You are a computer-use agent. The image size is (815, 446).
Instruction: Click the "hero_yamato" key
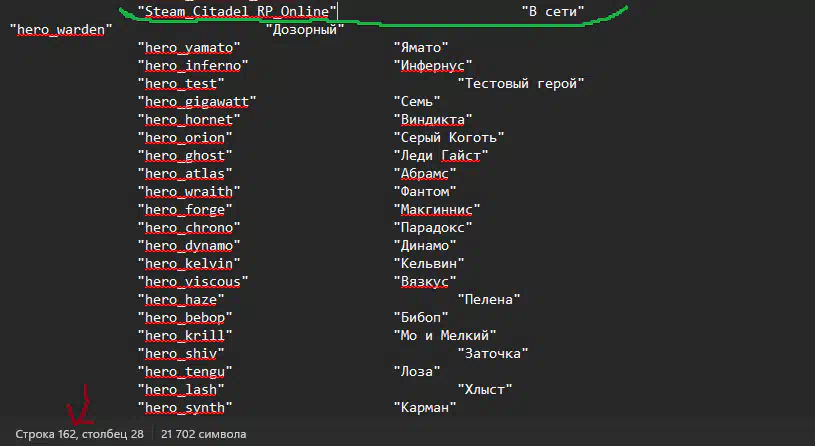pos(189,48)
